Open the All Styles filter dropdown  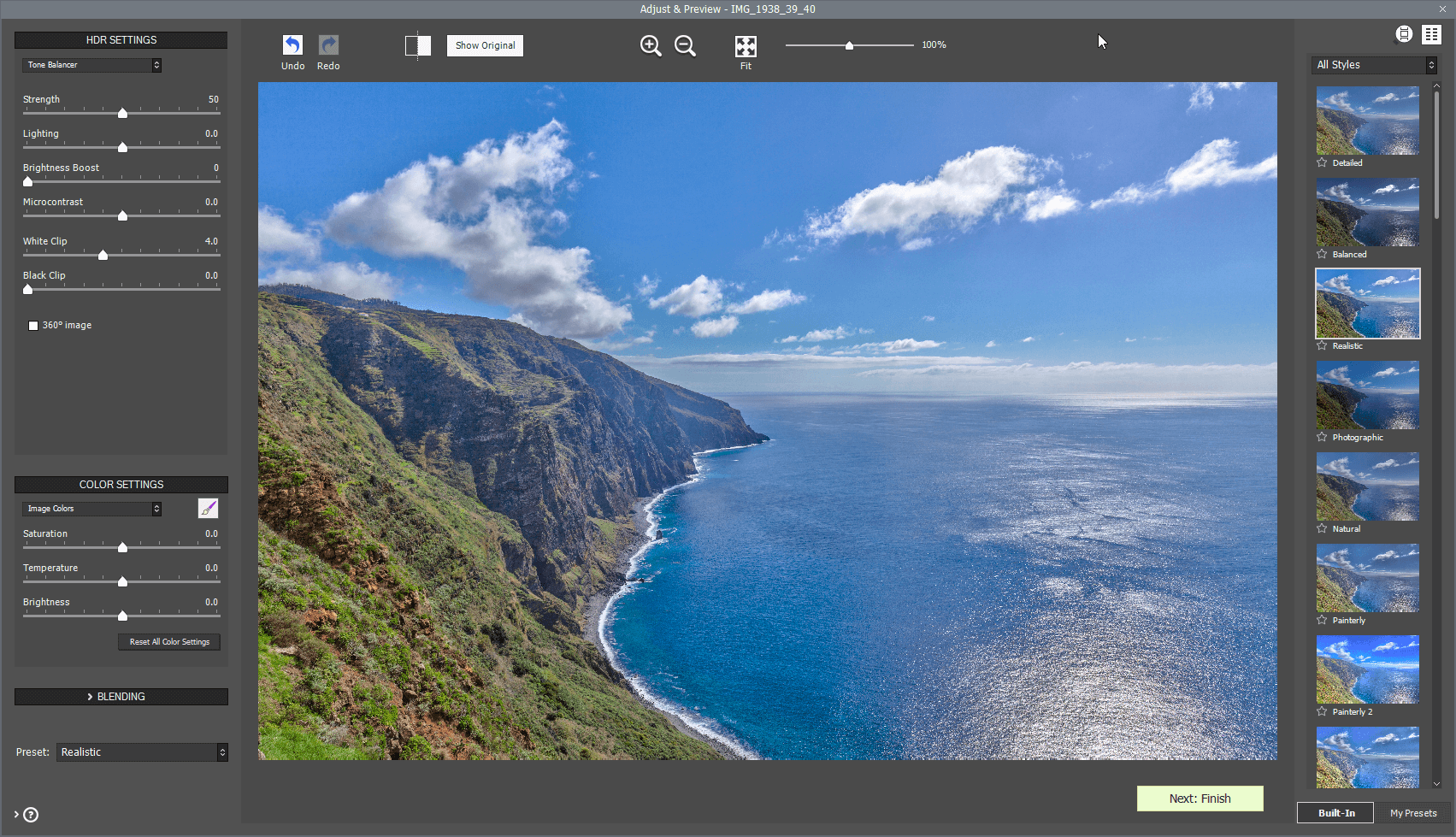pyautogui.click(x=1375, y=65)
